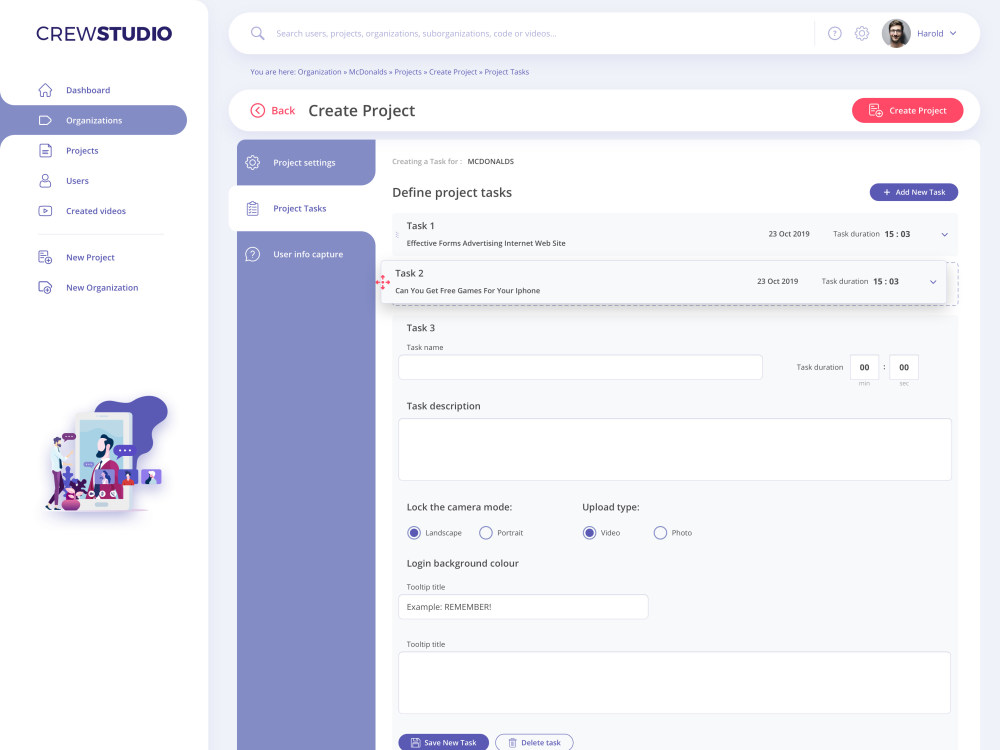This screenshot has height=750, width=1000.
Task: Click the Add New Task button
Action: coord(913,192)
